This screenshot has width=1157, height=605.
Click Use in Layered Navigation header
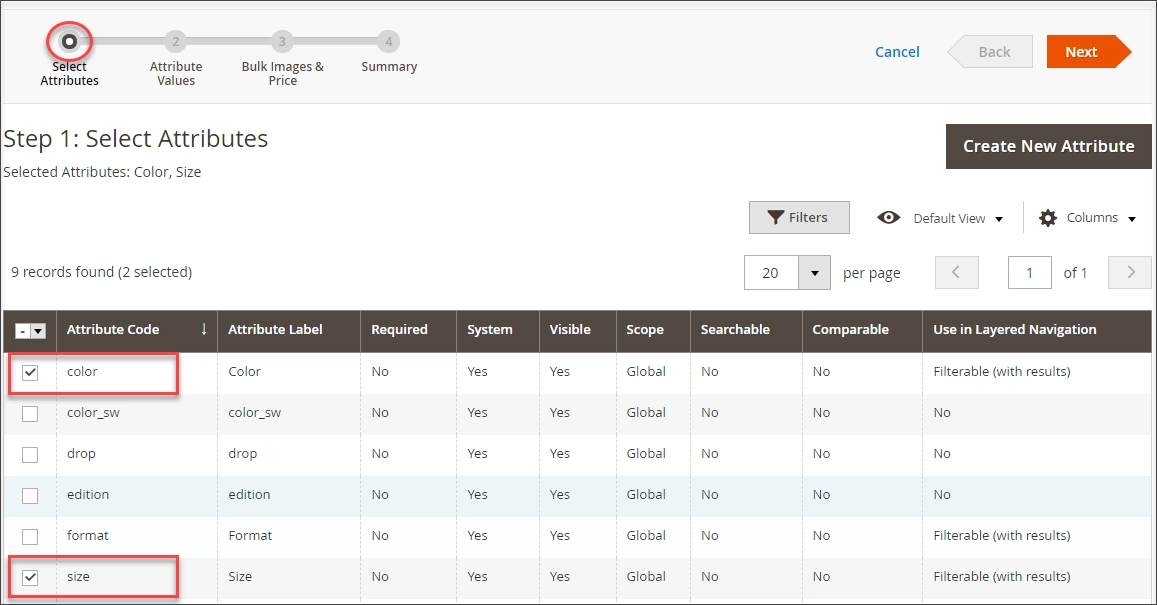[1037, 330]
